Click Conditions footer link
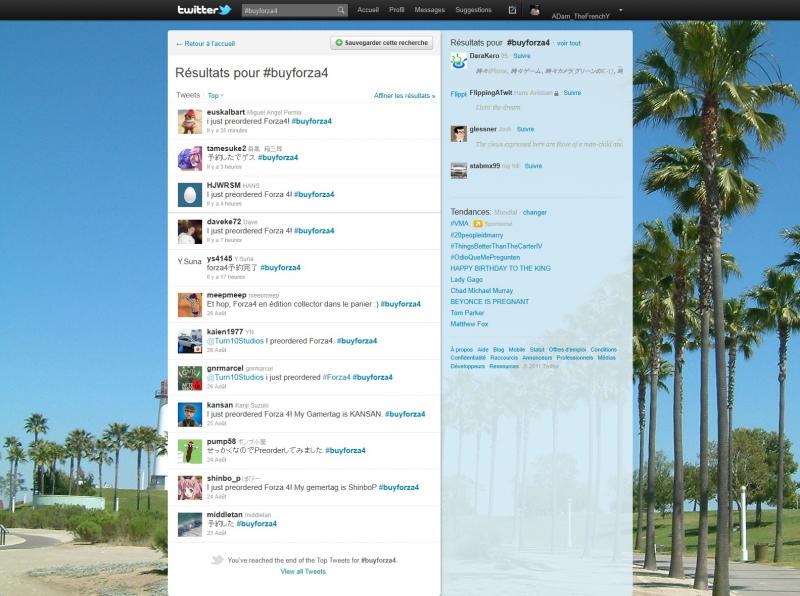 tap(604, 350)
